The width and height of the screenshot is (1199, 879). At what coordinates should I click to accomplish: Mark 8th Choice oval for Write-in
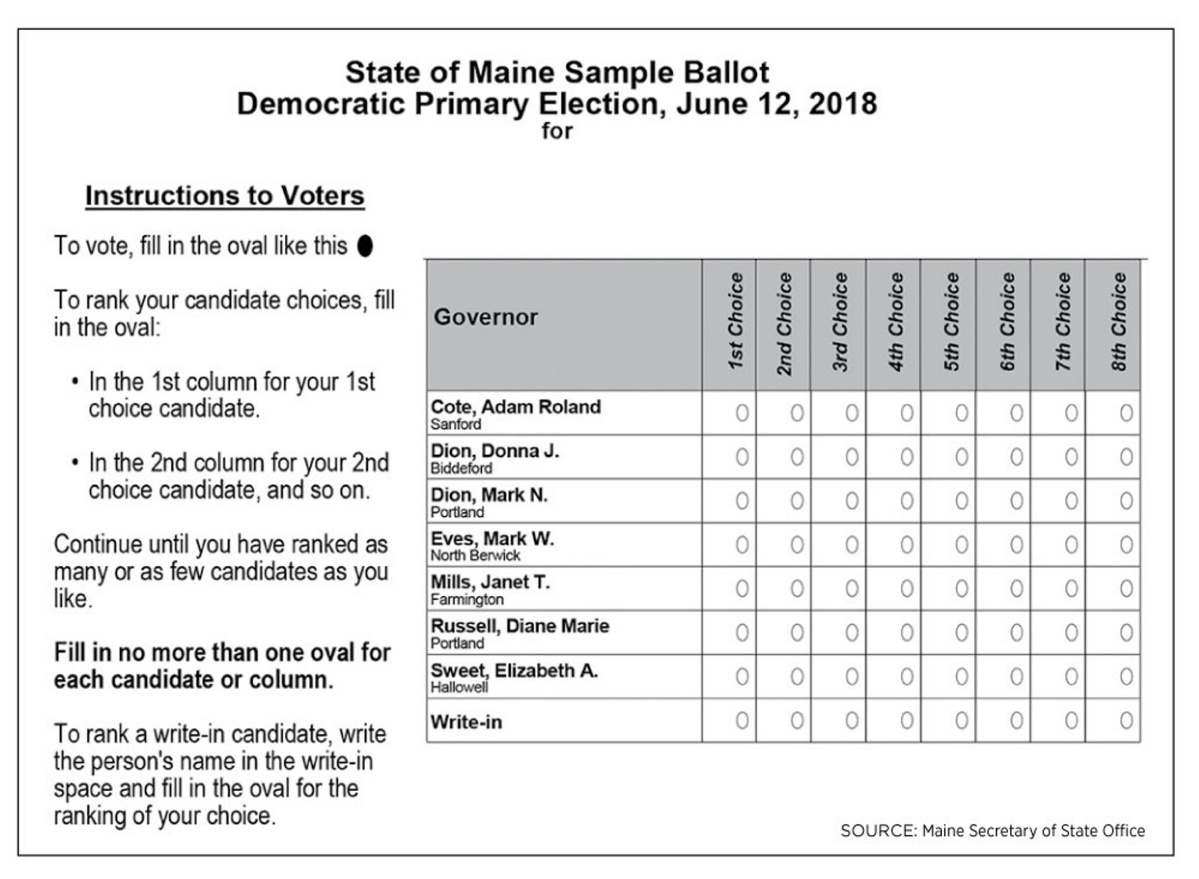coord(1126,720)
